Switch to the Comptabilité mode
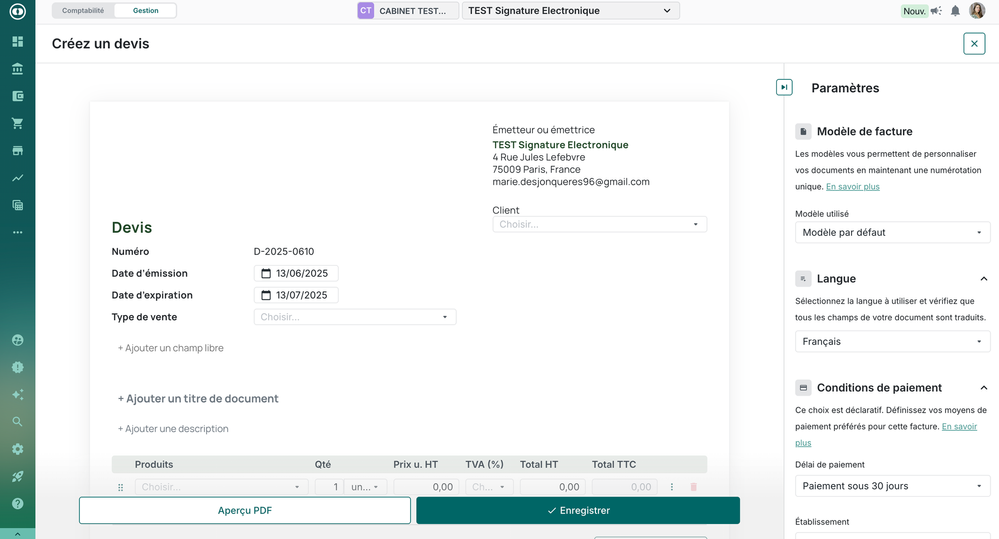Image resolution: width=999 pixels, height=539 pixels. point(83,11)
